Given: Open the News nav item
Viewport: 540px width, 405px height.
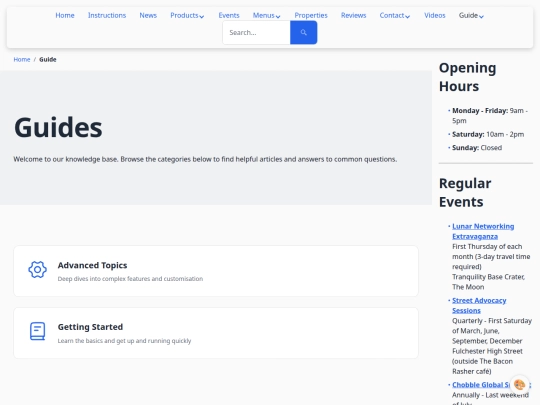Looking at the screenshot, I should (148, 15).
